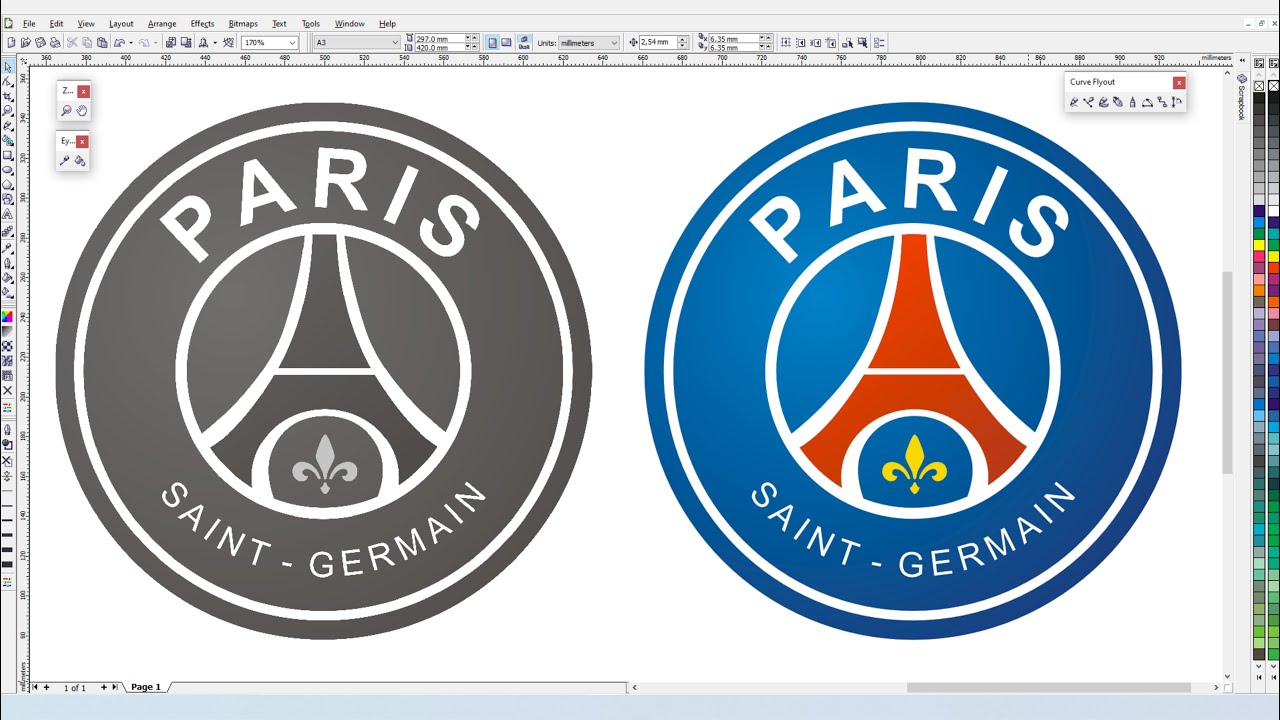Viewport: 1280px width, 720px height.
Task: Open the Tools menu
Action: point(311,23)
